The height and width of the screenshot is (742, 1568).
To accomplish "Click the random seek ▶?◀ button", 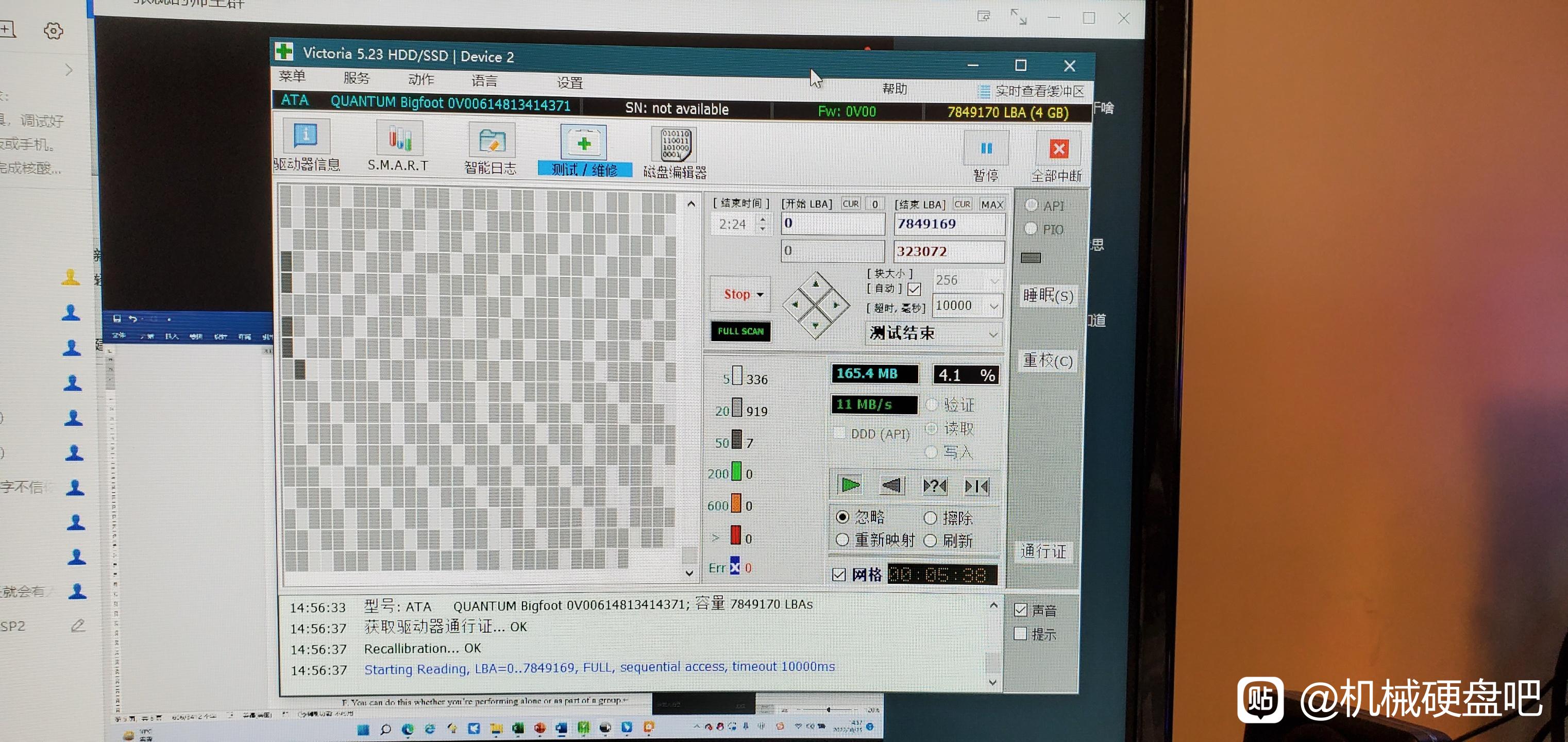I will [934, 486].
